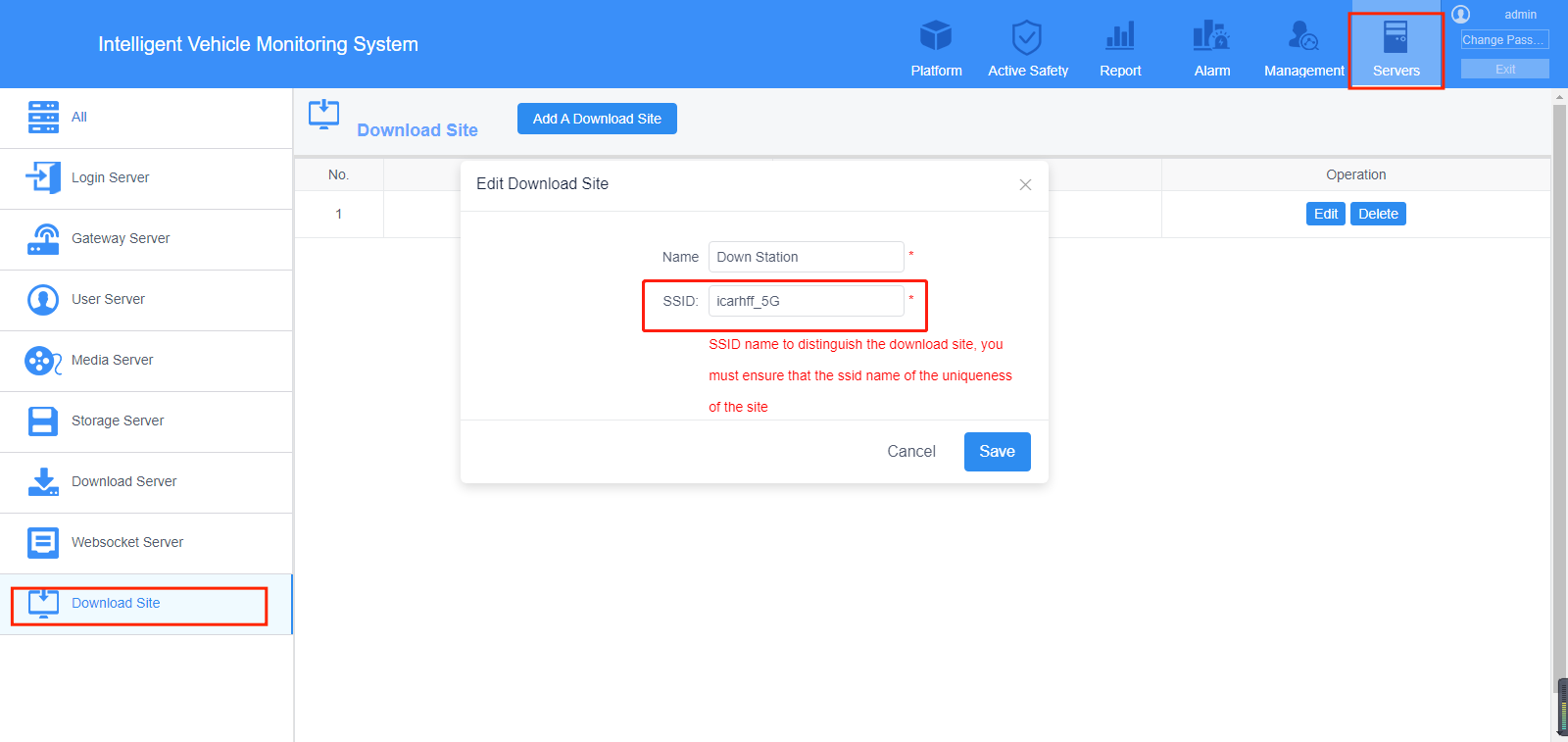
Task: Click the Exit button
Action: click(1504, 69)
